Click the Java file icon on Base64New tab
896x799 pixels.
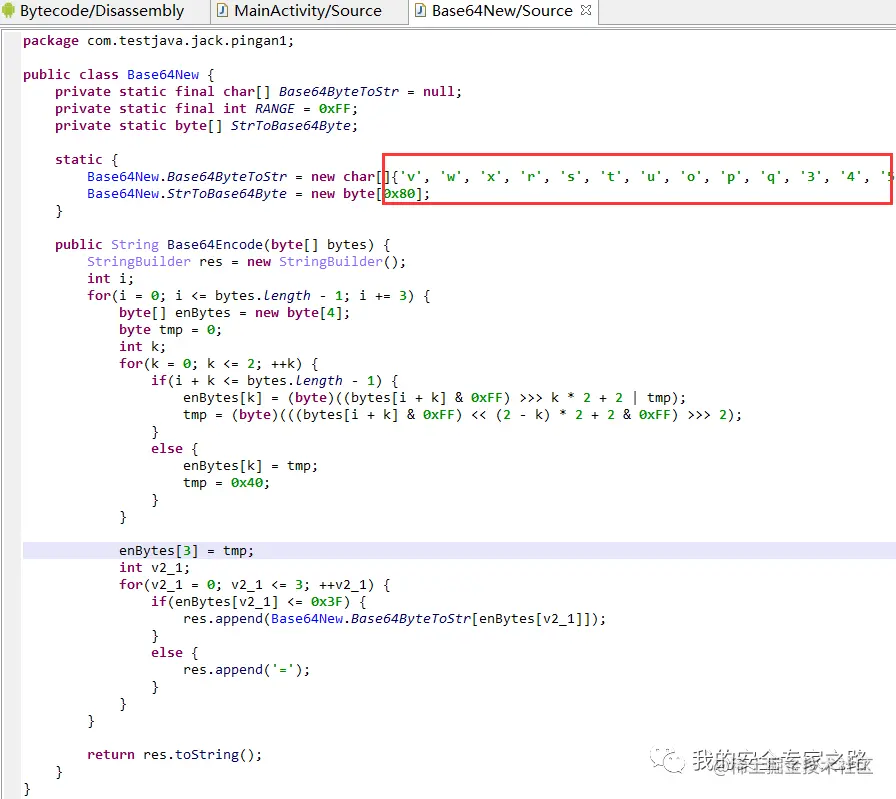coord(421,10)
